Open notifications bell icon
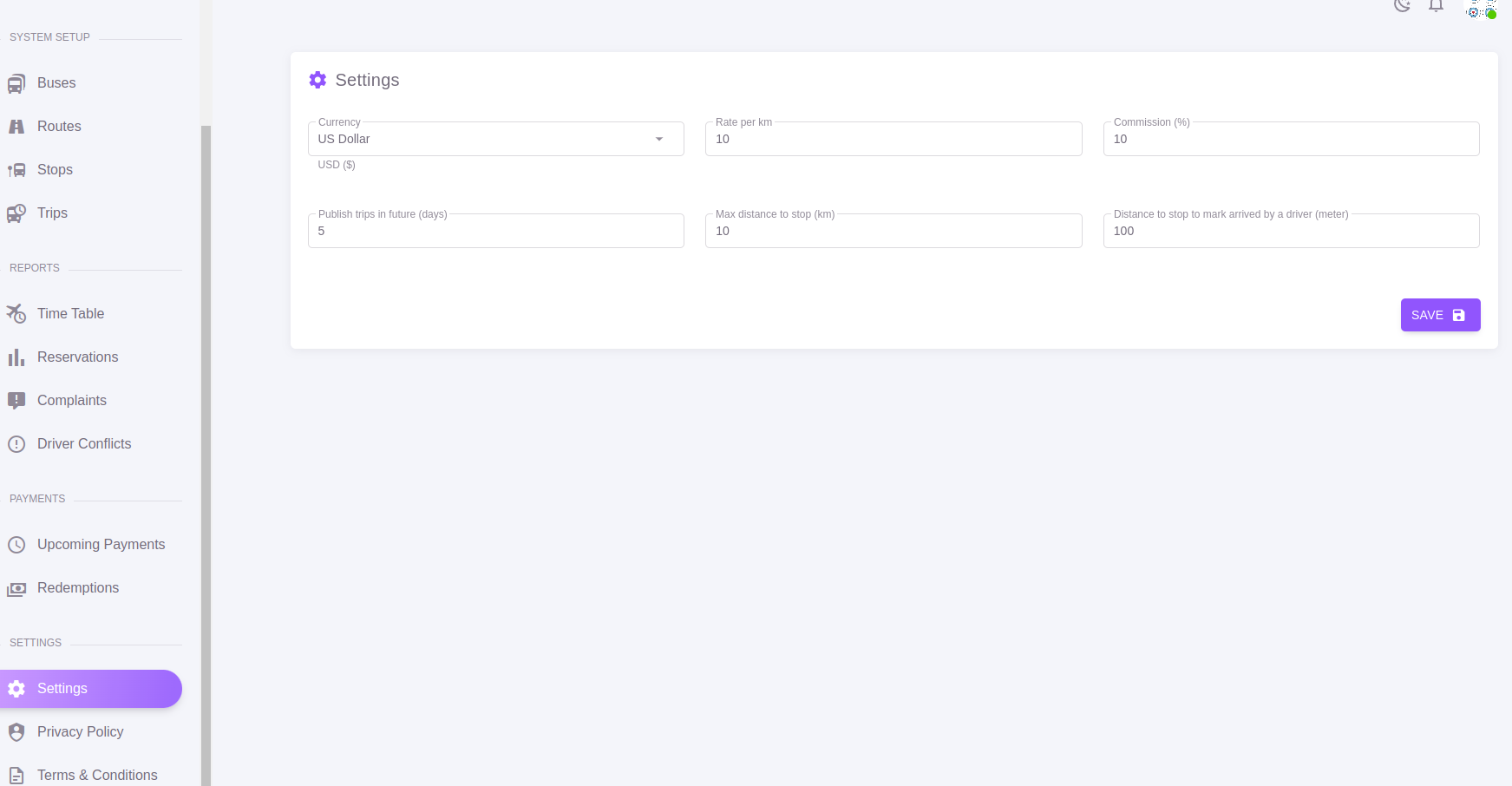Image resolution: width=1512 pixels, height=786 pixels. [1436, 5]
